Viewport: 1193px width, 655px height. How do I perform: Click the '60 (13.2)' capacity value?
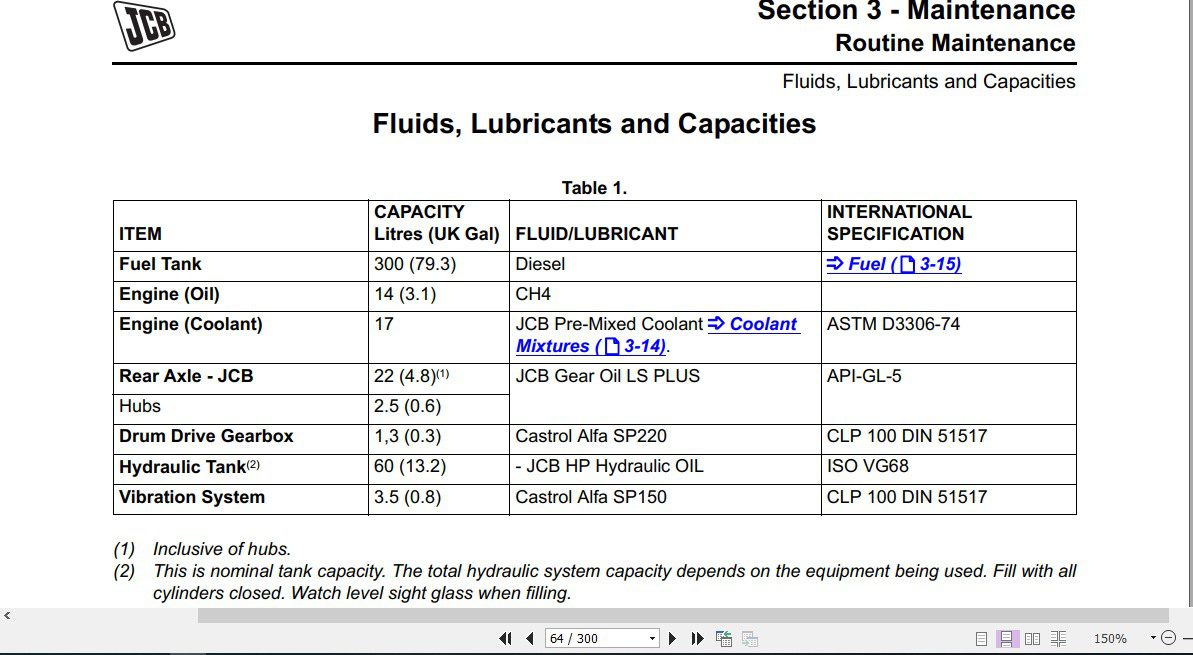[410, 466]
